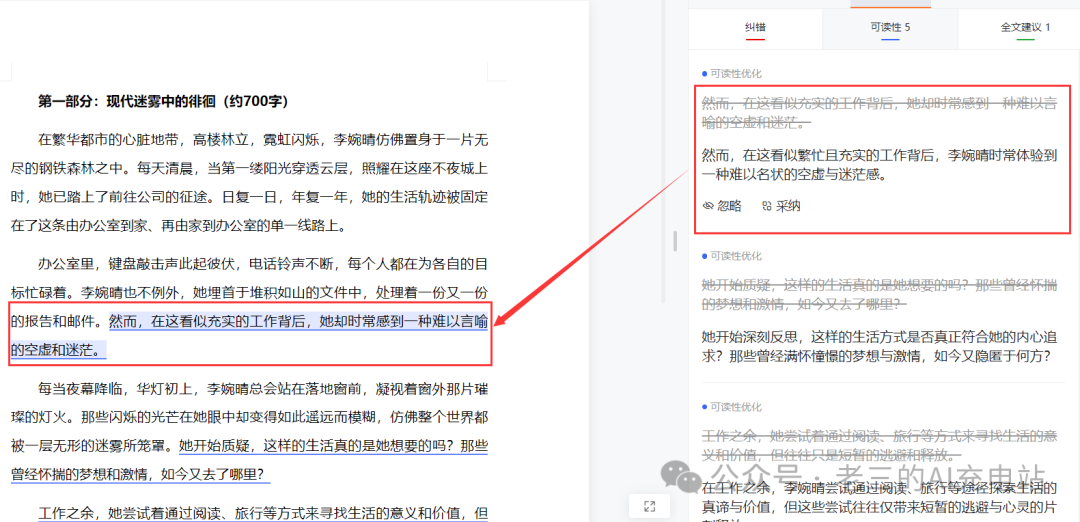Click the paragraph starting 在繁华都市的心脏地带

(x=249, y=182)
